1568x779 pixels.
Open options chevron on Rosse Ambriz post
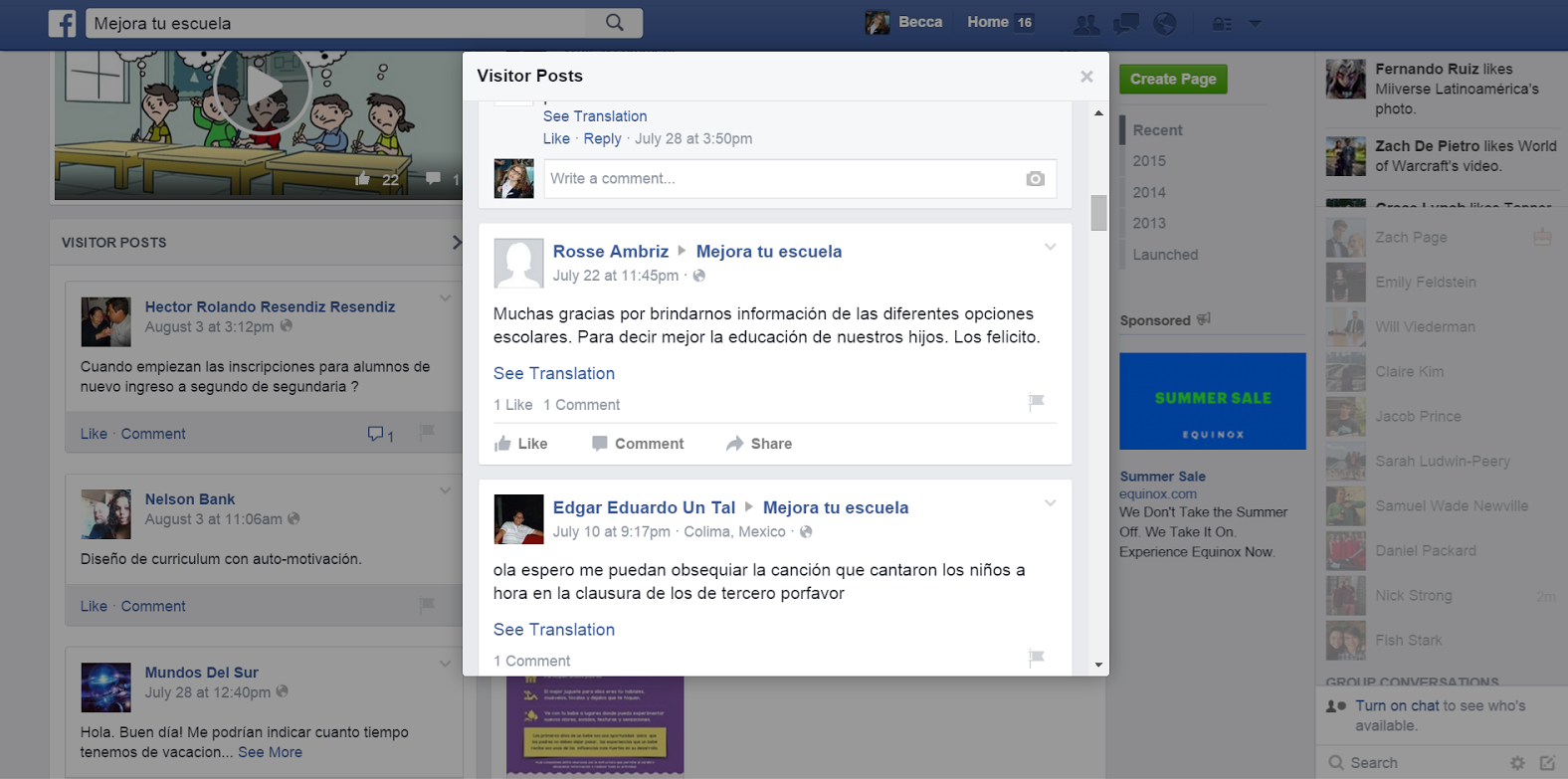pos(1050,247)
